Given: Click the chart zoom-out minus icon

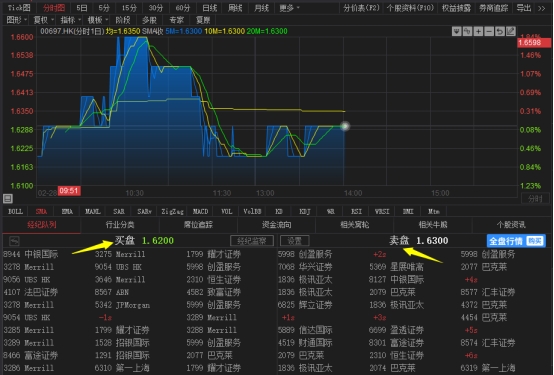Looking at the screenshot, I should (489, 31).
